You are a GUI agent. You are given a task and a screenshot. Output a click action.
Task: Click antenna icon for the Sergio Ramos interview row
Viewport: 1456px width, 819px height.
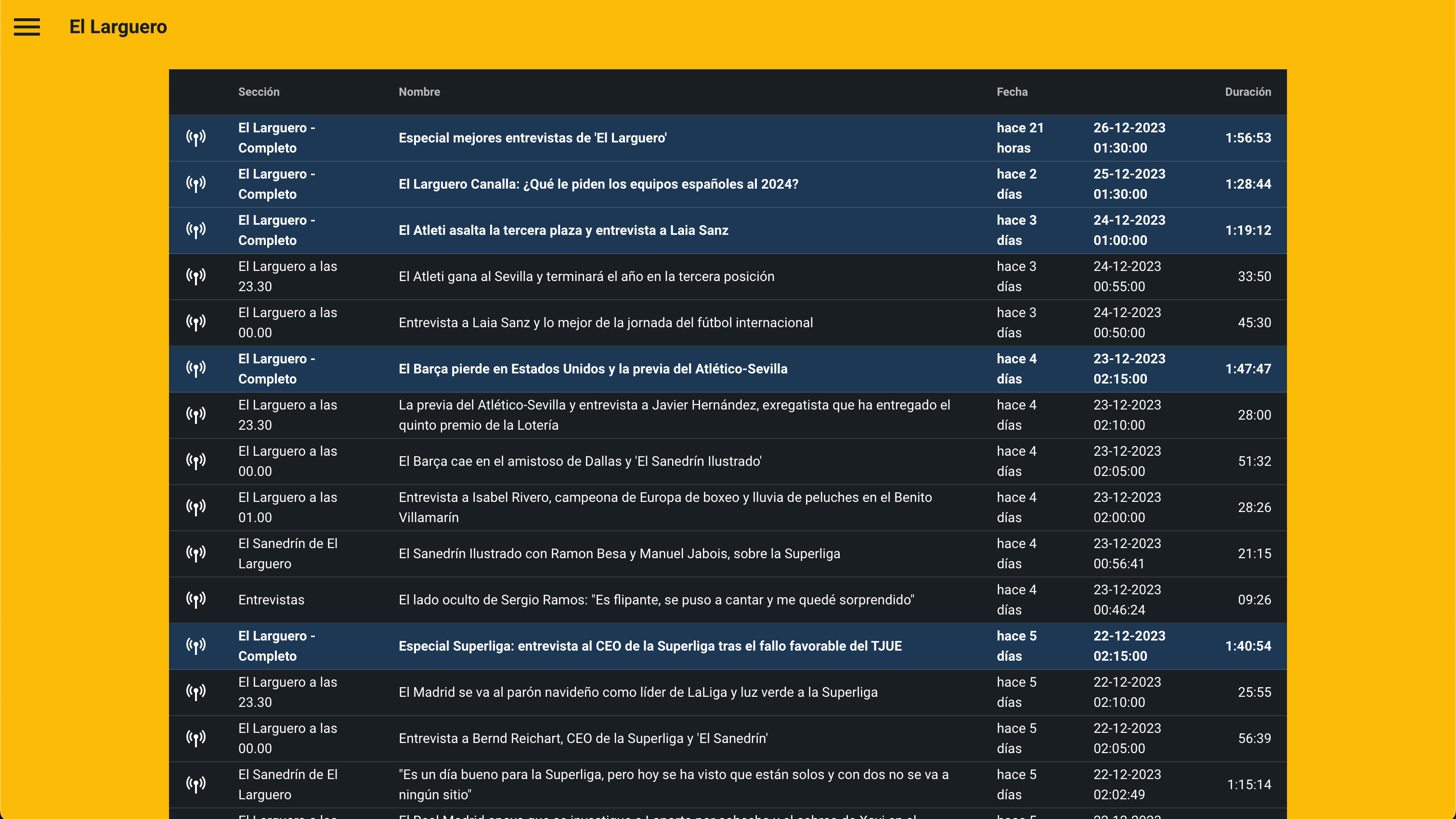[195, 600]
